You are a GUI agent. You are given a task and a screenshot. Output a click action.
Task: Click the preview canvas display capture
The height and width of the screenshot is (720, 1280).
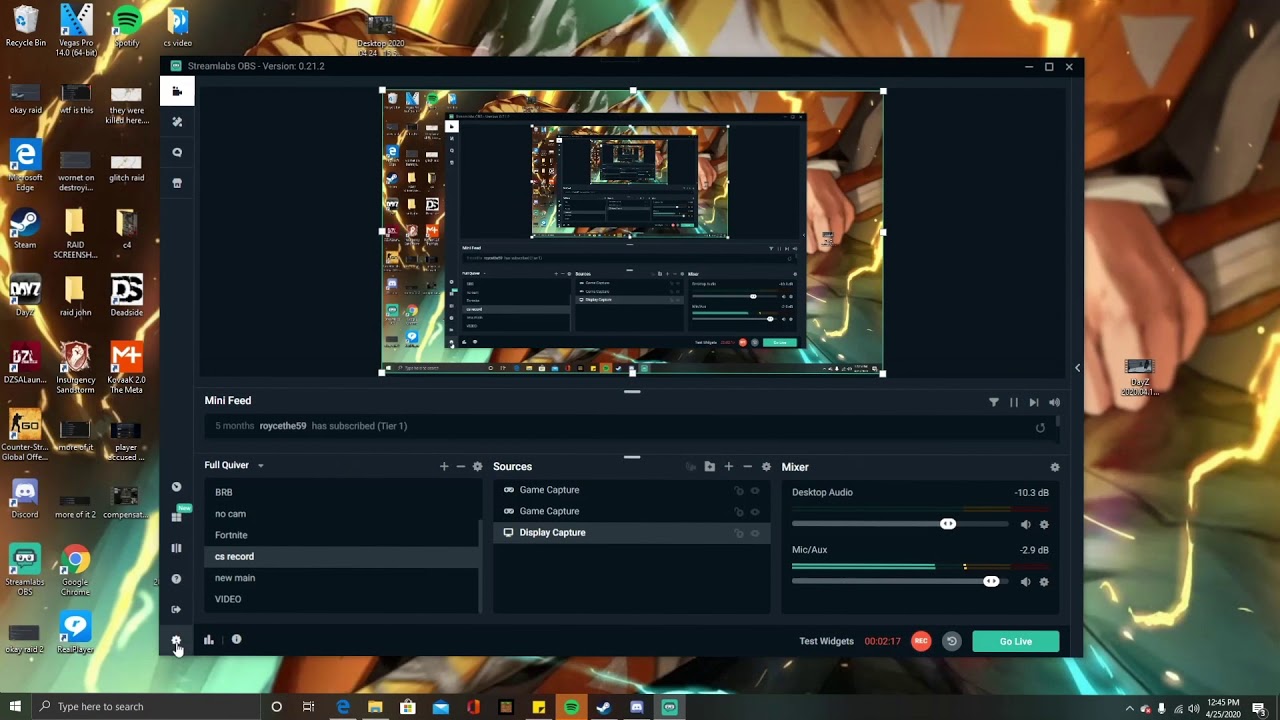pyautogui.click(x=632, y=232)
